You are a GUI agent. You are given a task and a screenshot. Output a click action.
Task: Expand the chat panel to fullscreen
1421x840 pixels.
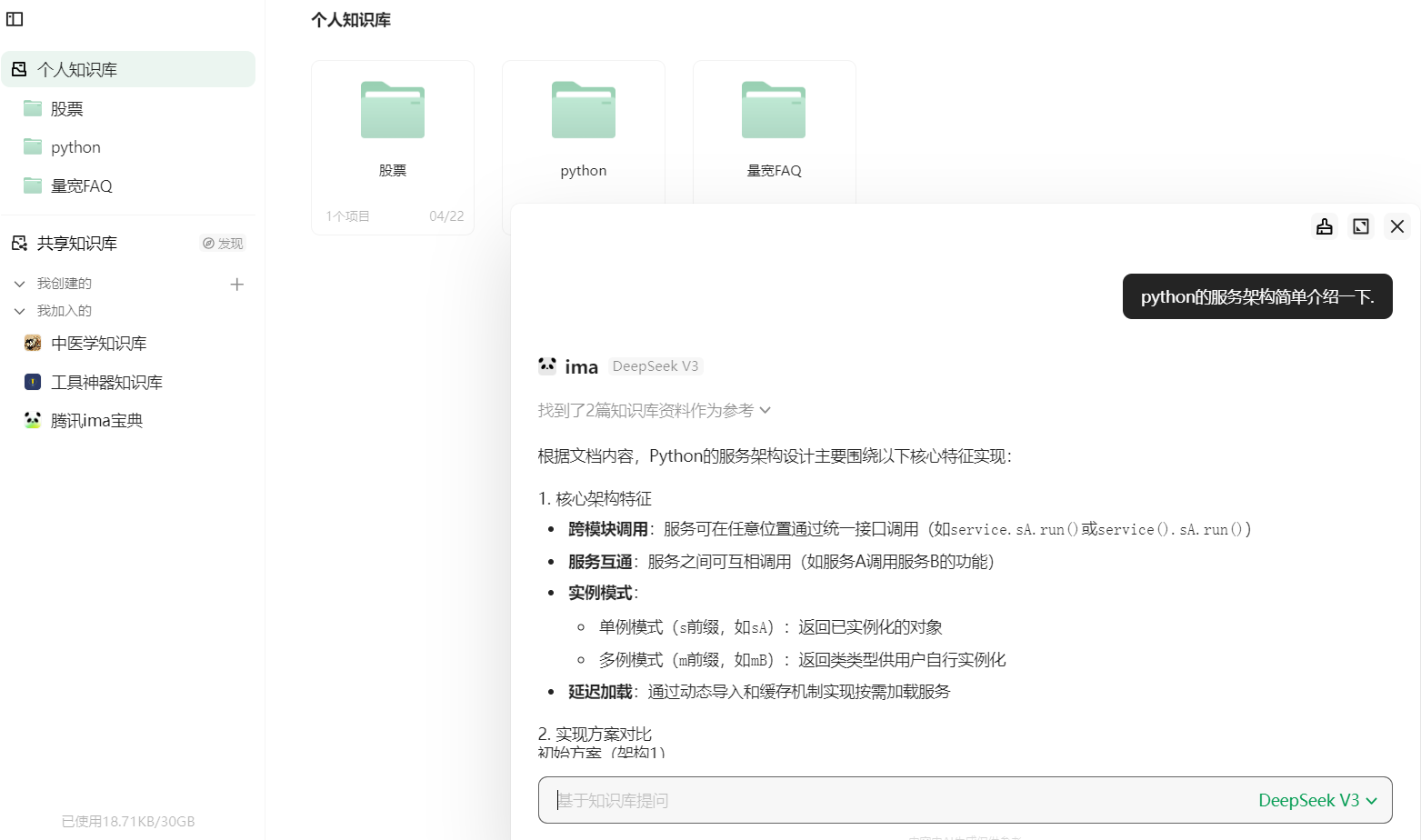point(1361,226)
